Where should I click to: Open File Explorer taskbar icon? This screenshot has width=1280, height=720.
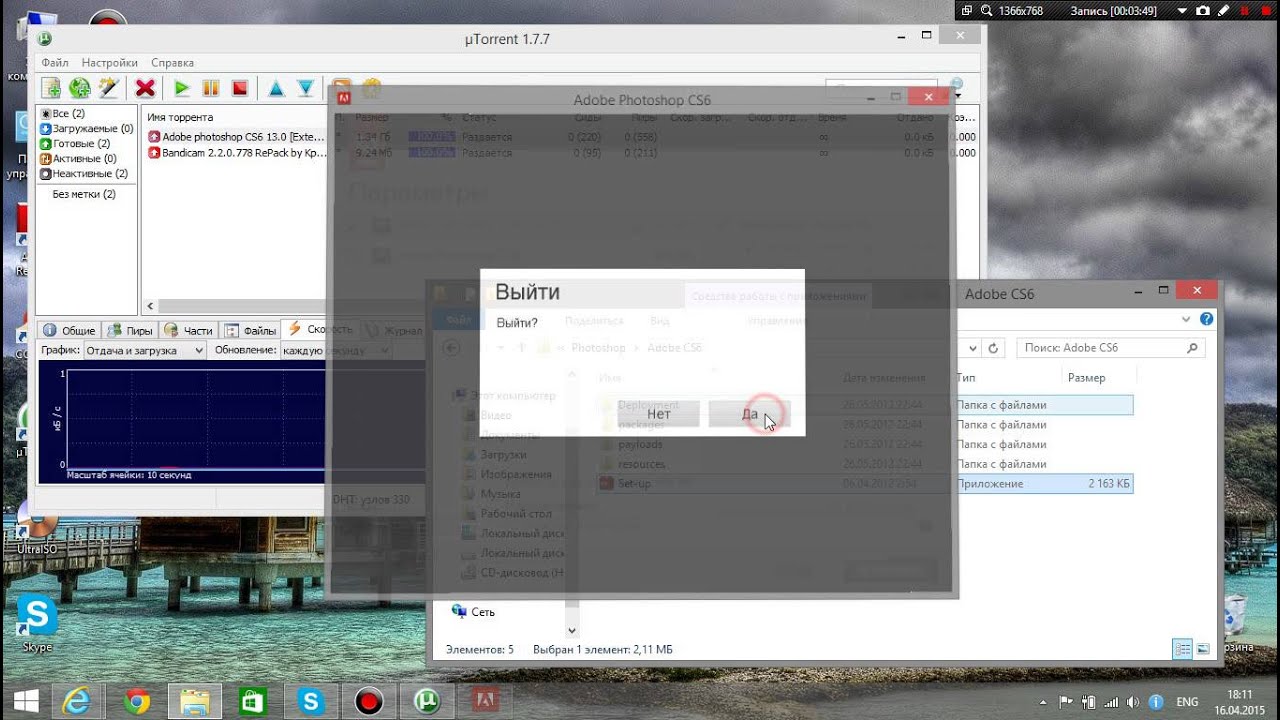coord(195,701)
